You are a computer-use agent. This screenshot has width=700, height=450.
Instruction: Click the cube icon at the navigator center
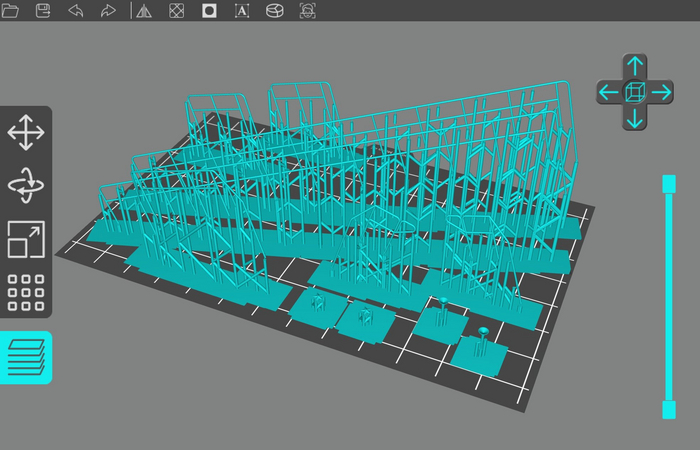point(634,92)
